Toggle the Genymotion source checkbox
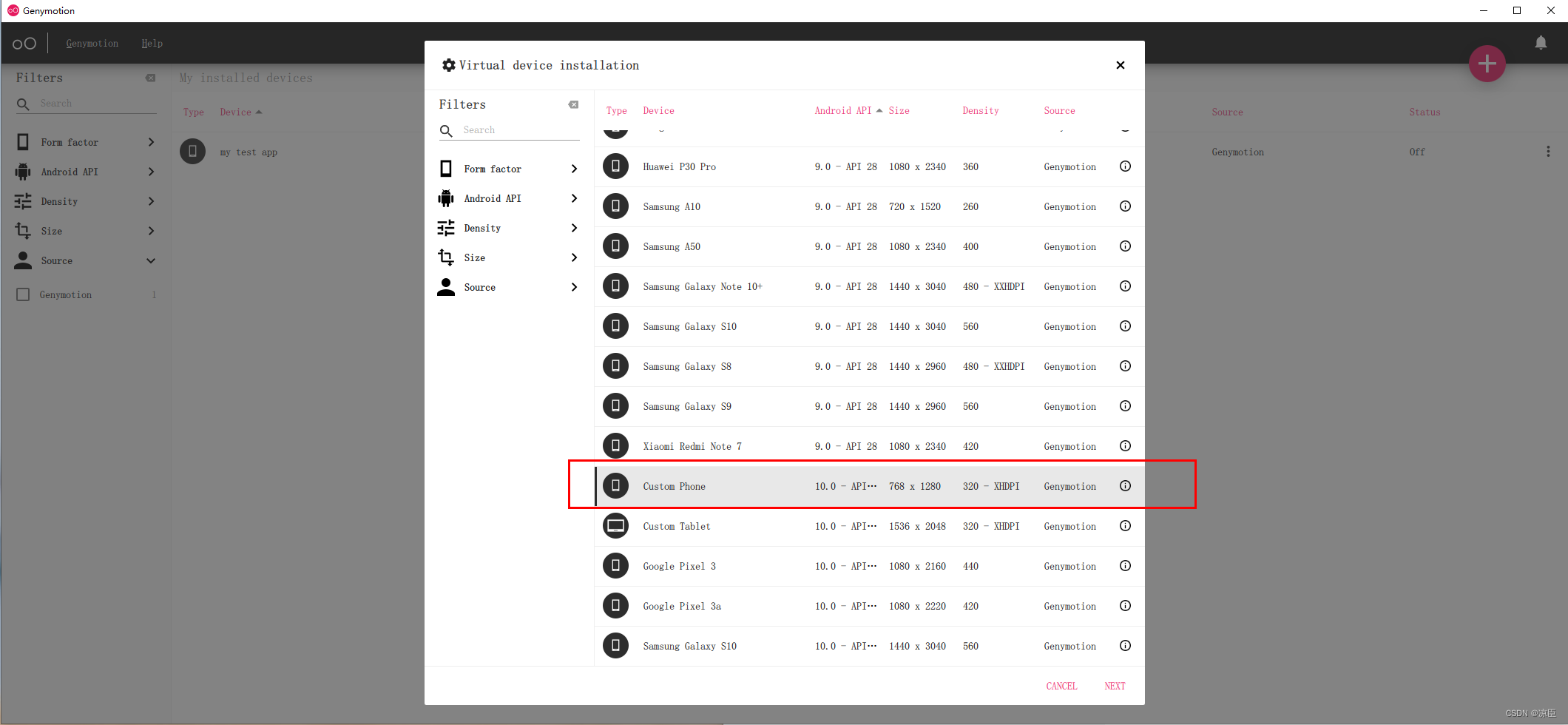 tap(23, 294)
